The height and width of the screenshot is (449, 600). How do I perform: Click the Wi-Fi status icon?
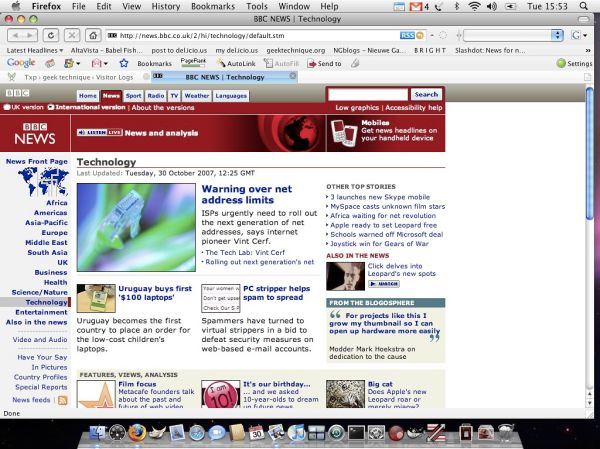[474, 6]
